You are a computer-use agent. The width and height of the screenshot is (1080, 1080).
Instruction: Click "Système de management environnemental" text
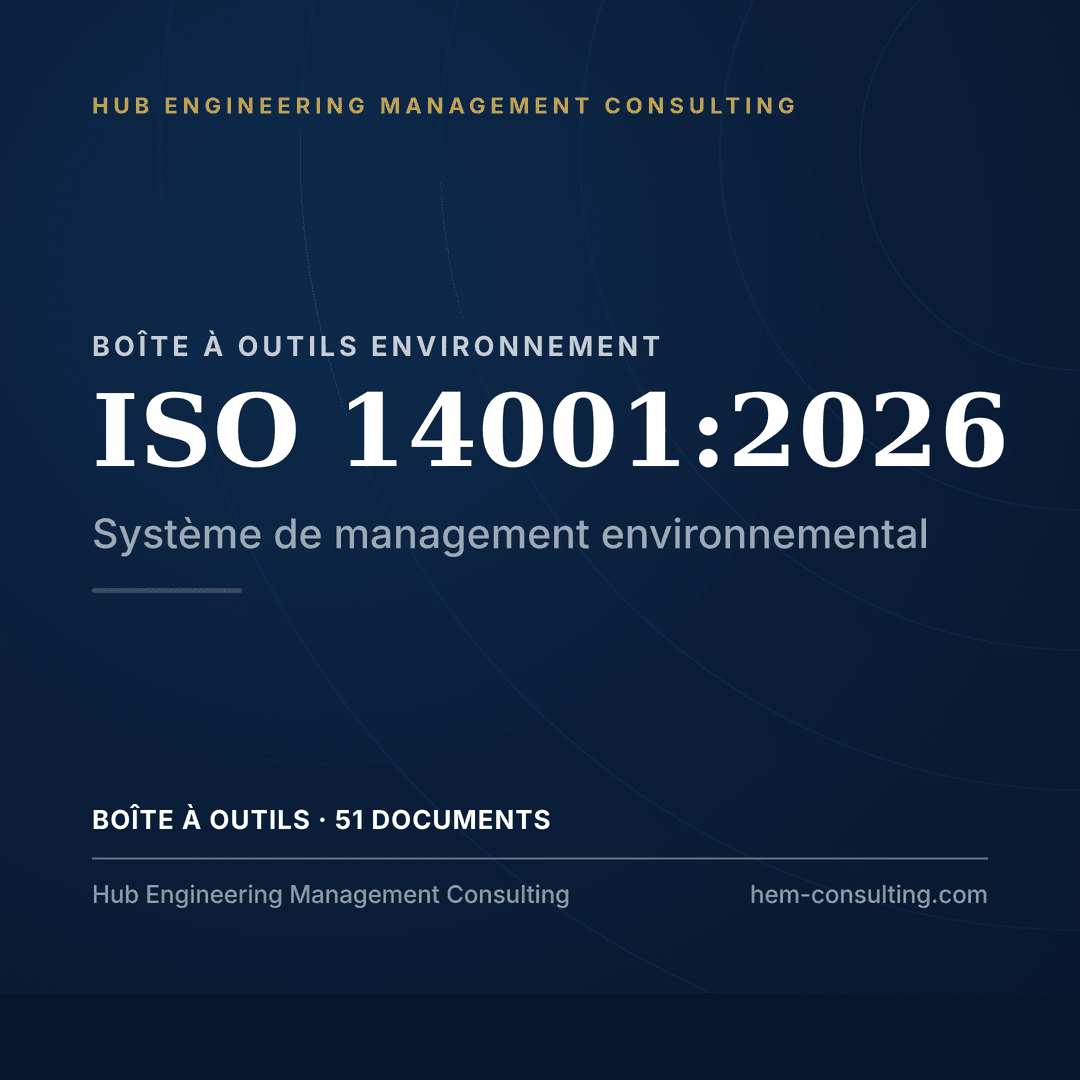[510, 535]
